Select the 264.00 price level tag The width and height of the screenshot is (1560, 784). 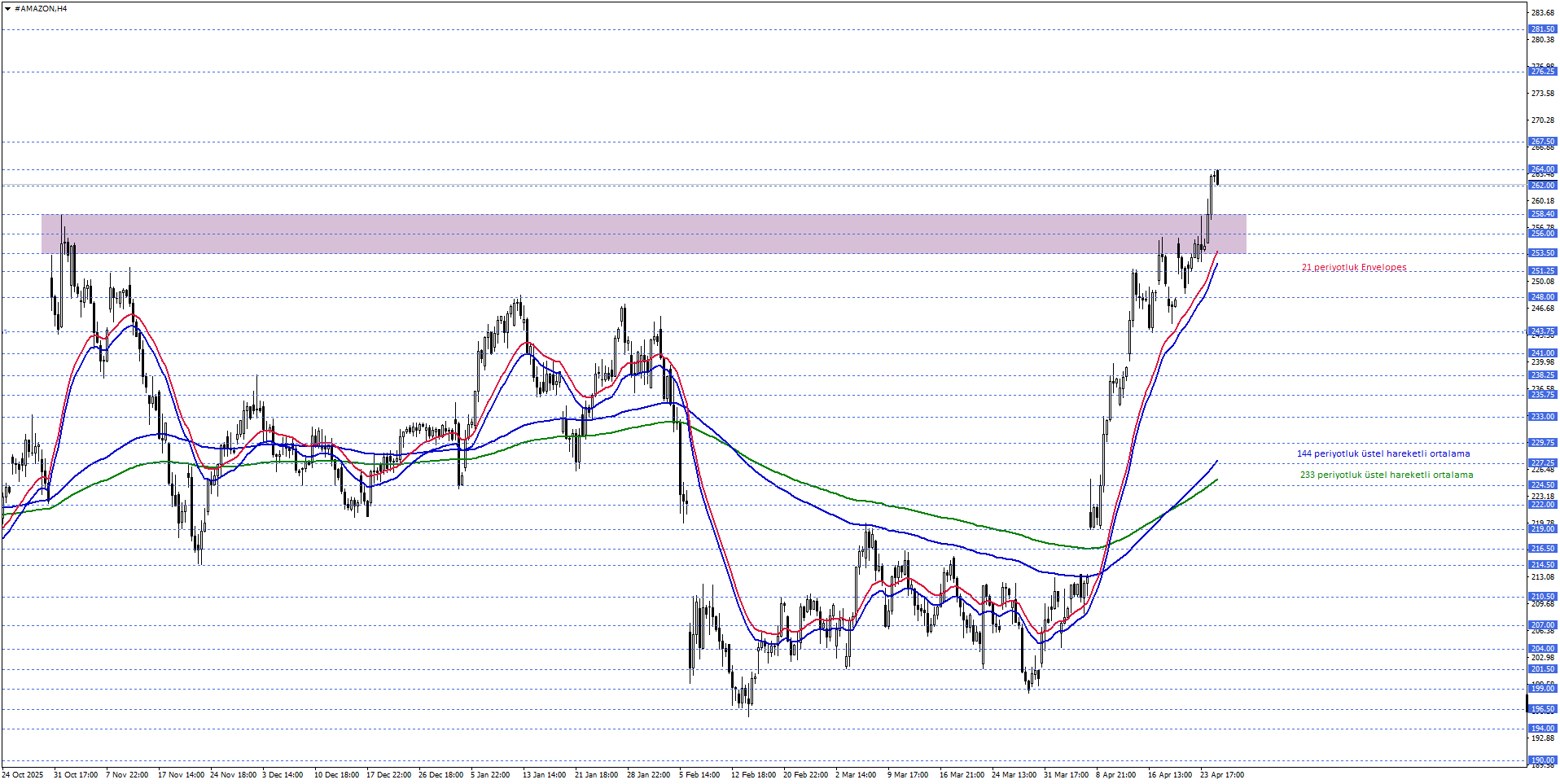[x=1542, y=169]
